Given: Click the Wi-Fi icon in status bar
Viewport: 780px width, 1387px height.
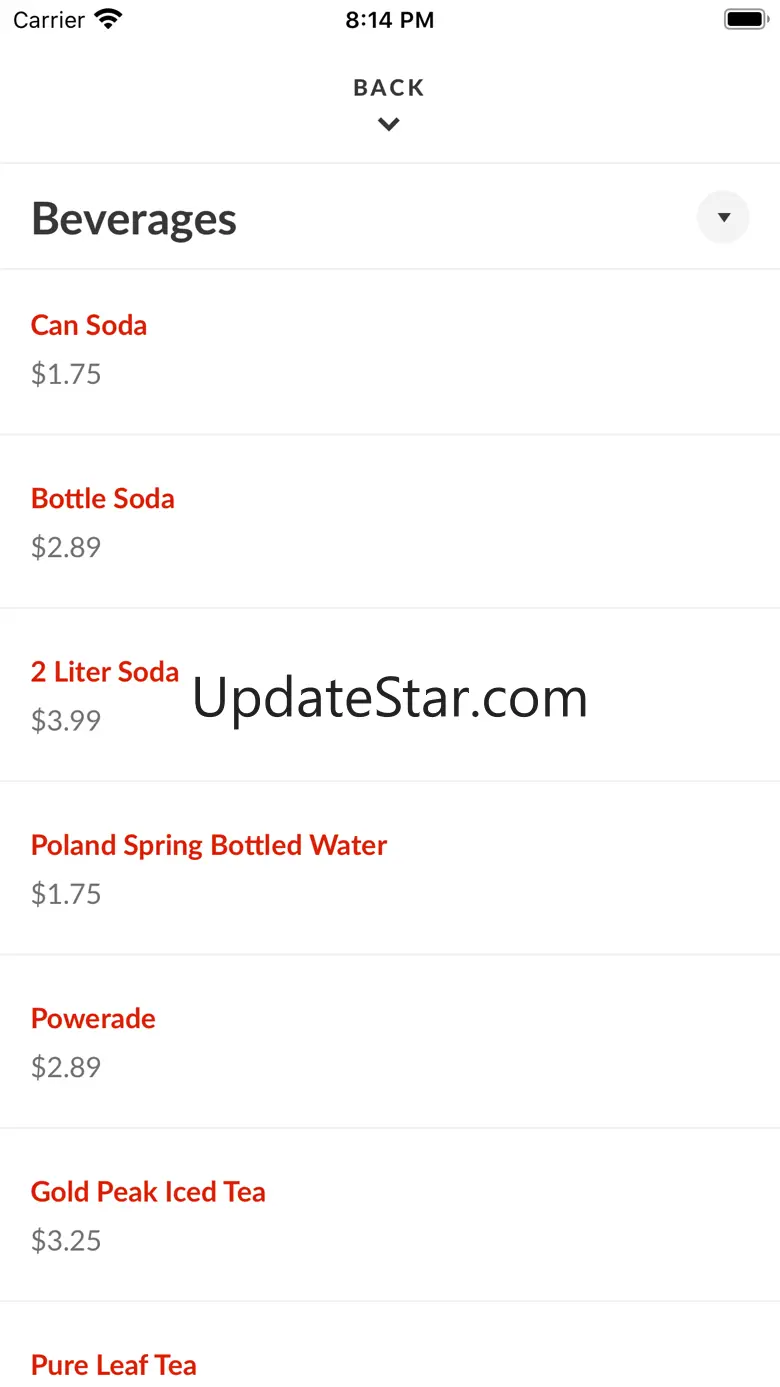Looking at the screenshot, I should [107, 19].
